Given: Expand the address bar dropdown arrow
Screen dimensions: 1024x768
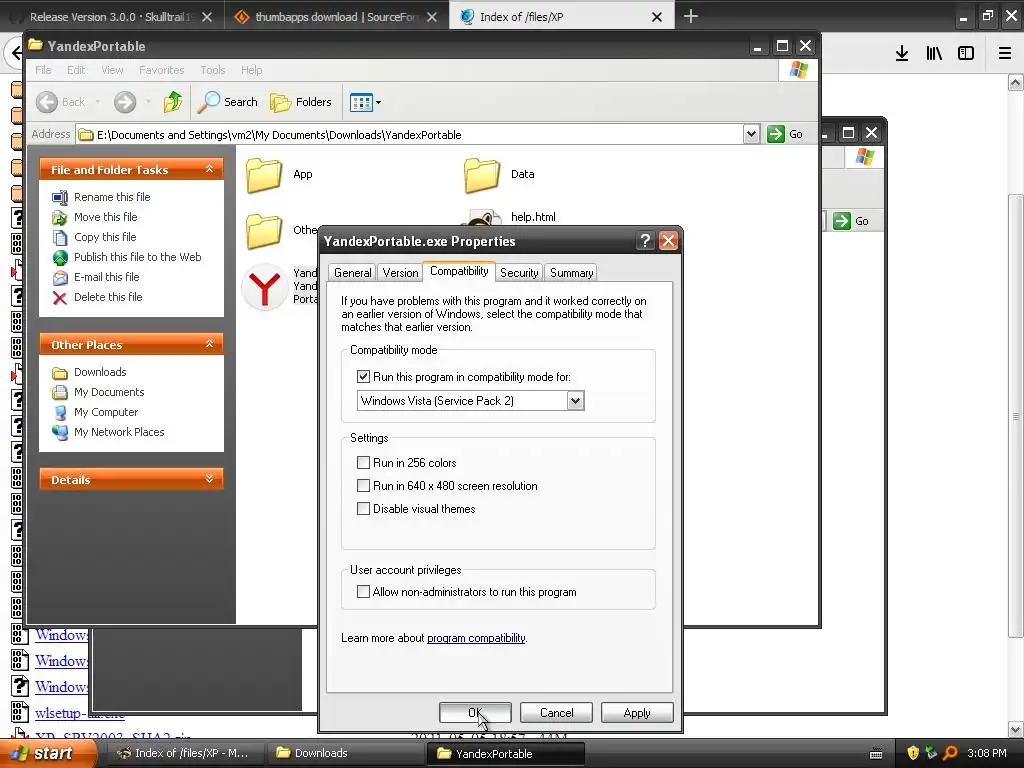Looking at the screenshot, I should [x=751, y=134].
